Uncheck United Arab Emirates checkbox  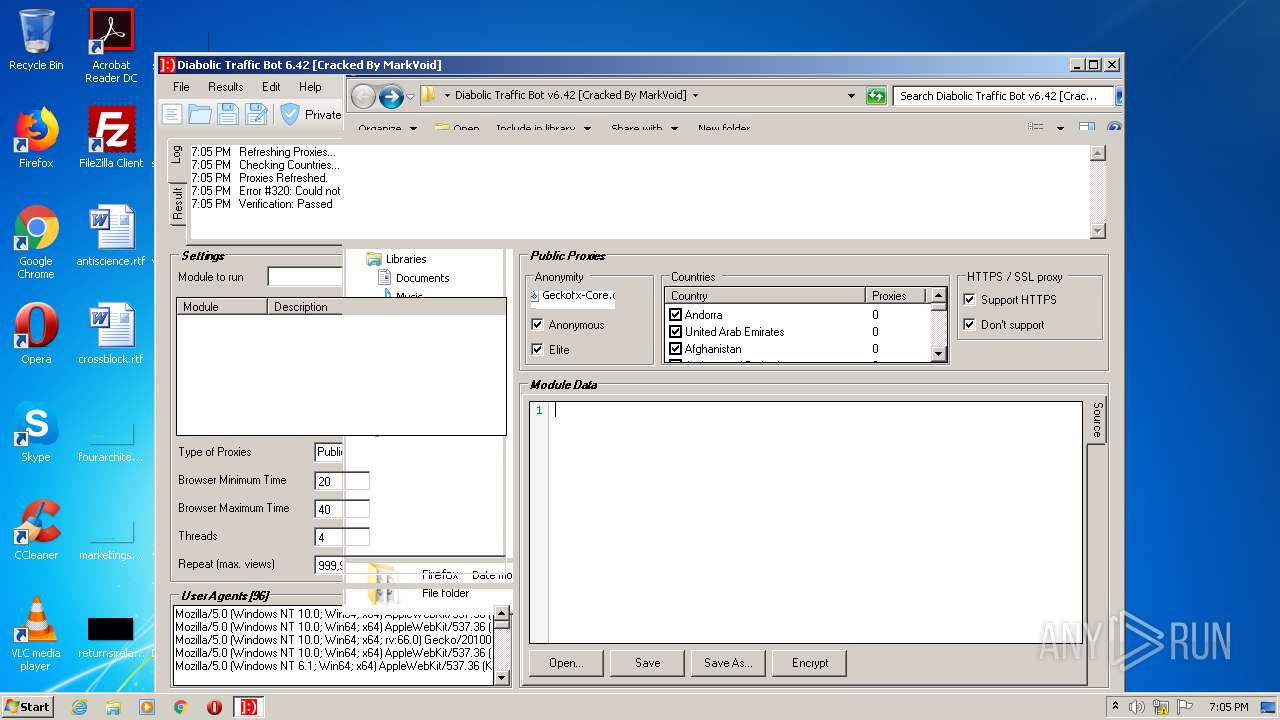point(675,331)
